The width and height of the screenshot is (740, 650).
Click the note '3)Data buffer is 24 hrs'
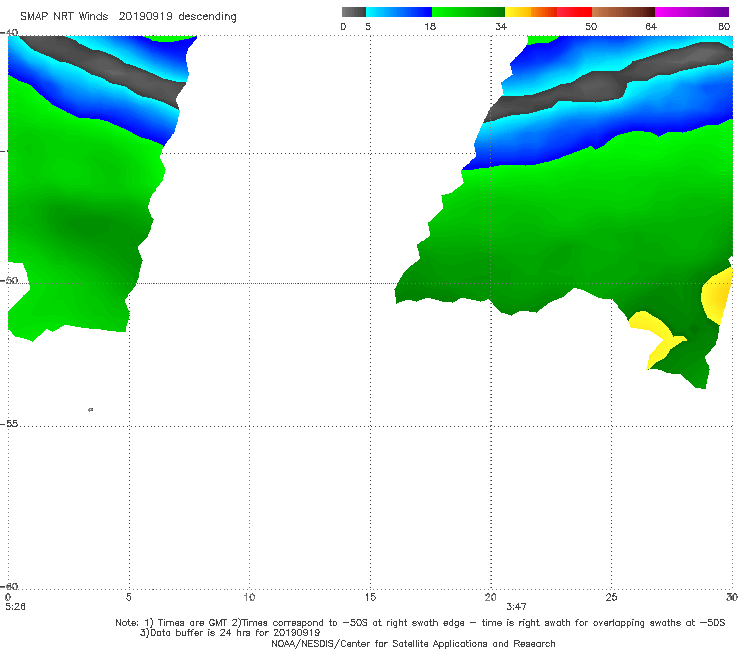[x=230, y=633]
